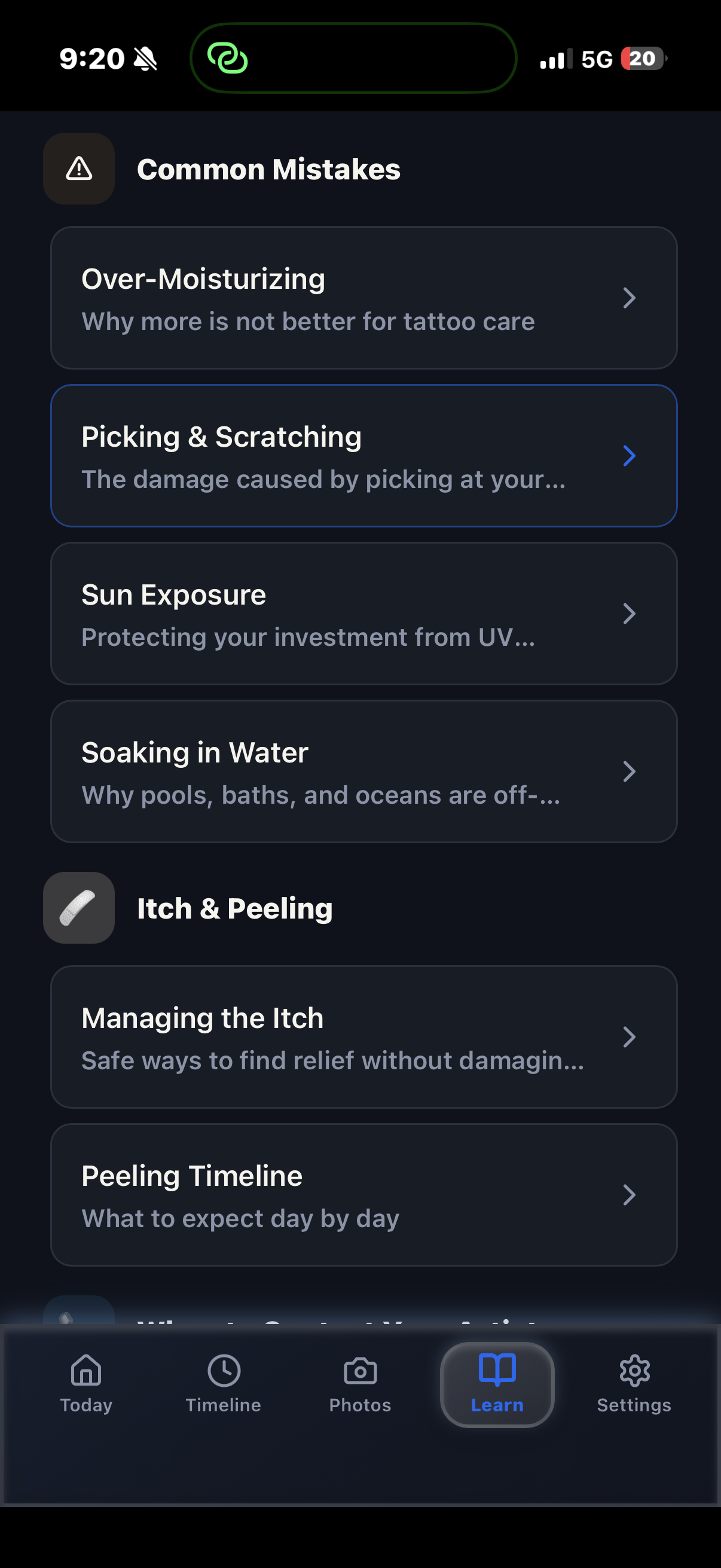The width and height of the screenshot is (721, 1568).
Task: Tap the green link icon in Dynamic Island
Action: coord(228,59)
